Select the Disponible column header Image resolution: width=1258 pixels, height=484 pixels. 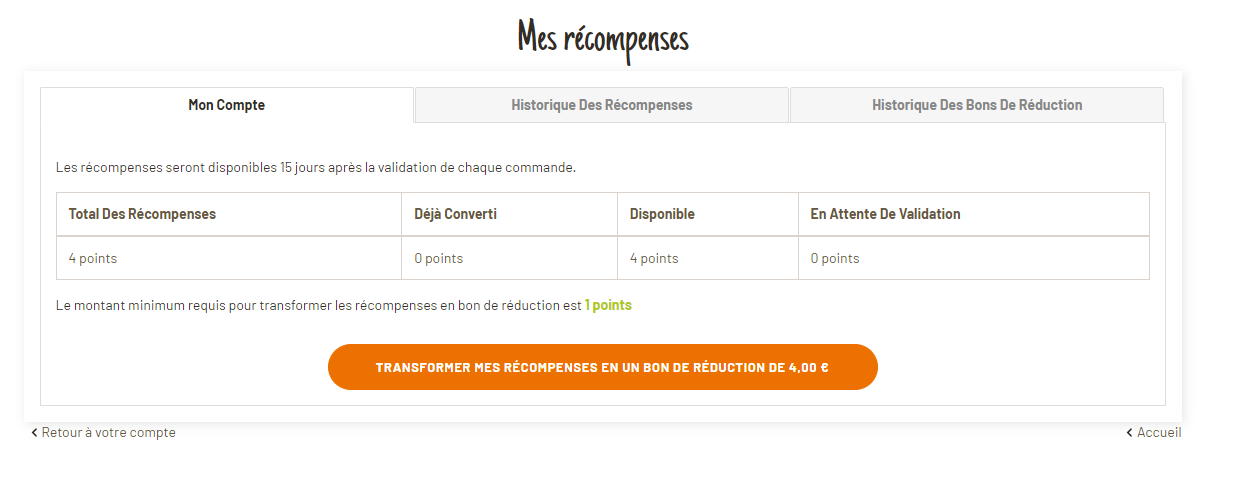click(662, 214)
